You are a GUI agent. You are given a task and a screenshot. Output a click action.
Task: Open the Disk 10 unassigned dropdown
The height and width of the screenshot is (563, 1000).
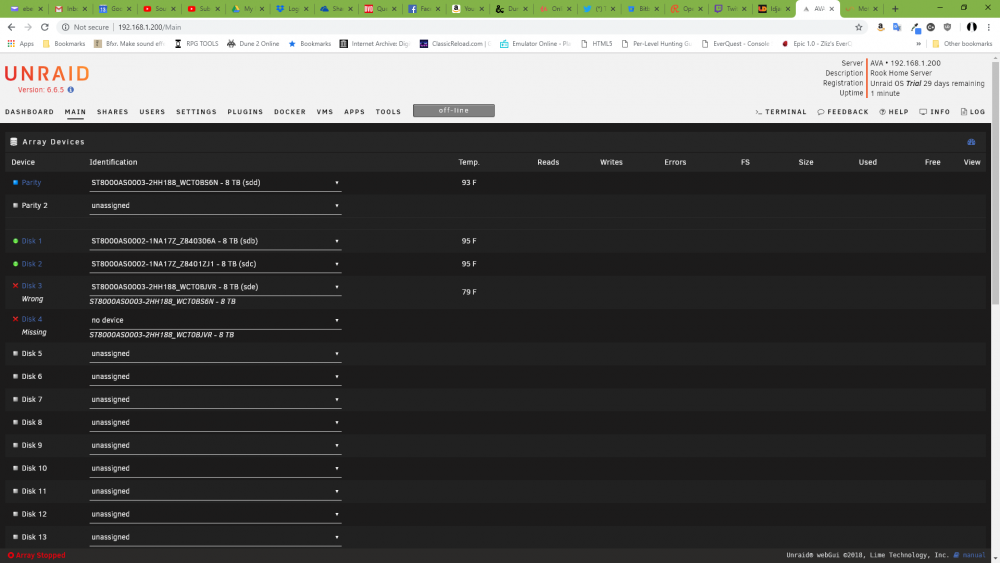pyautogui.click(x=215, y=469)
